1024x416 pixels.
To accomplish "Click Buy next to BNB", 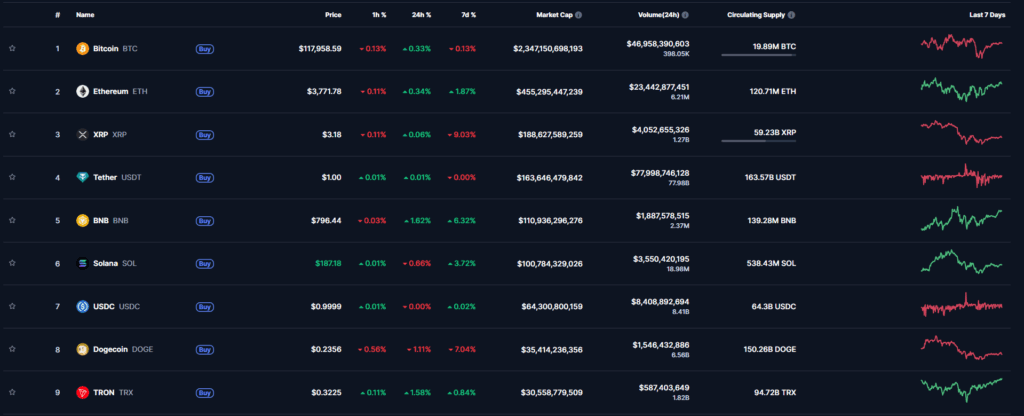I will [x=204, y=220].
